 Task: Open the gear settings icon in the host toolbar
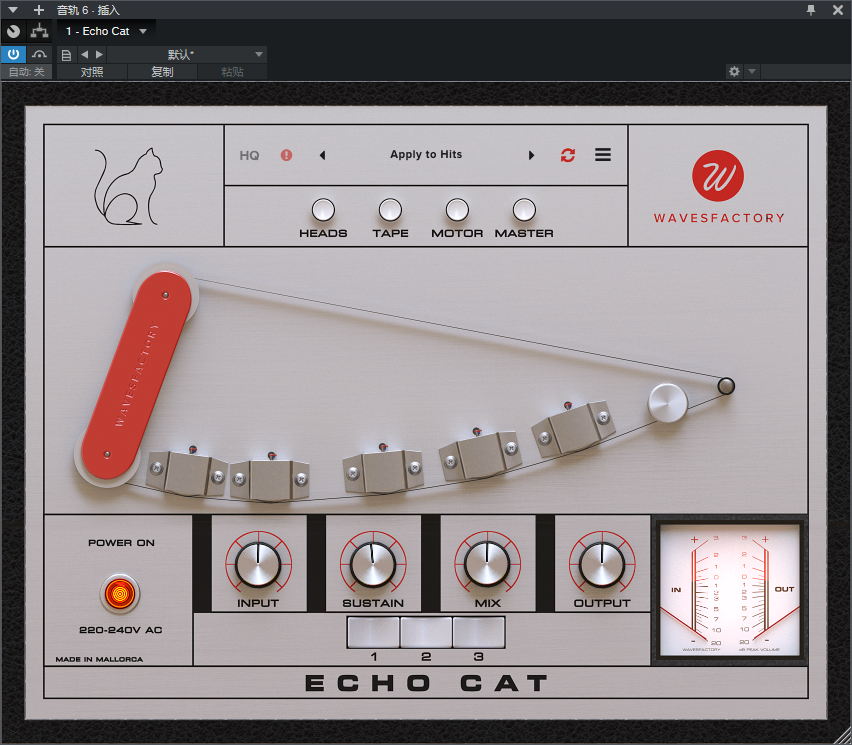click(x=734, y=71)
